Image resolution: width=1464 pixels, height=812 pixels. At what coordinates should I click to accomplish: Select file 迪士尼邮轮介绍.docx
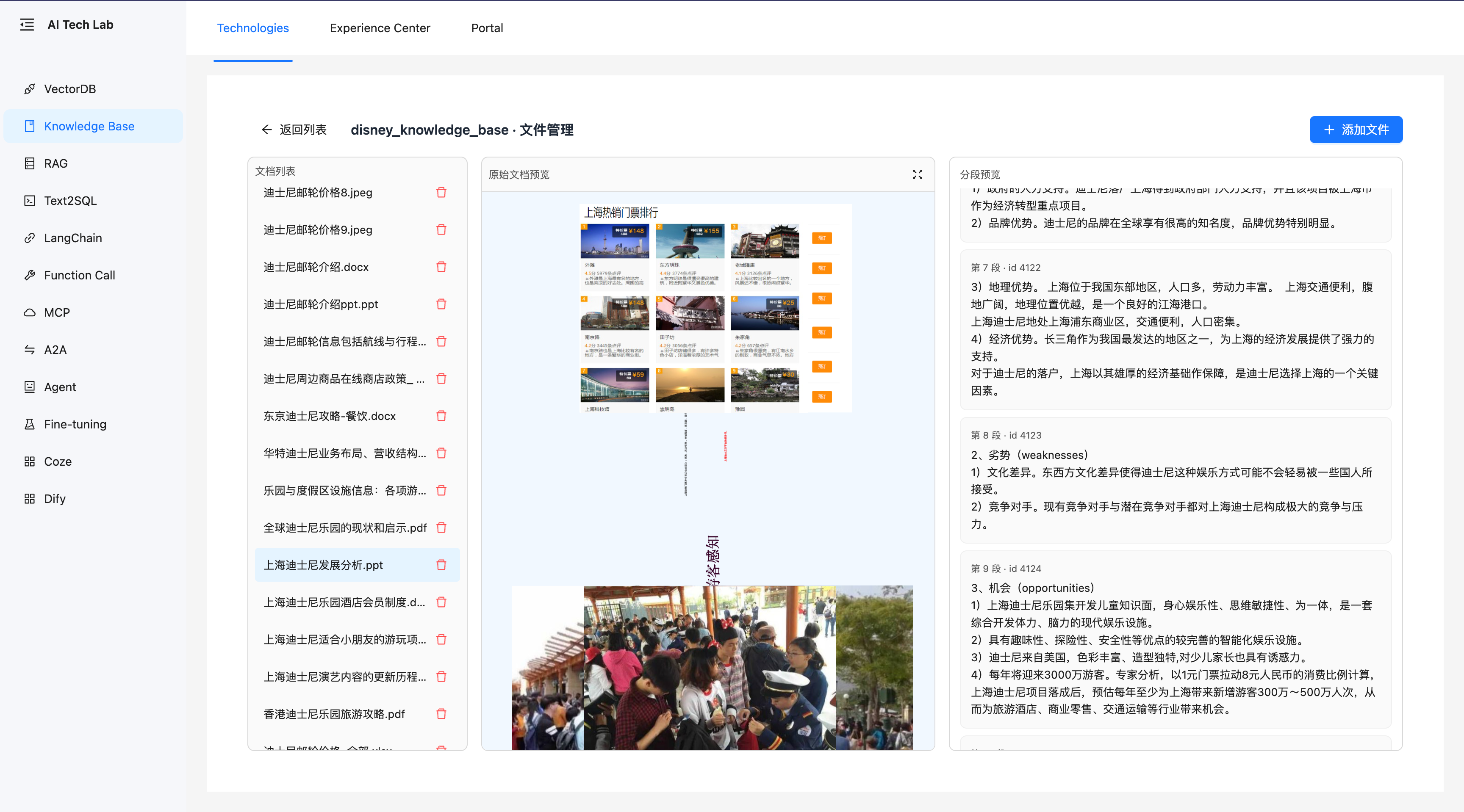pyautogui.click(x=357, y=267)
